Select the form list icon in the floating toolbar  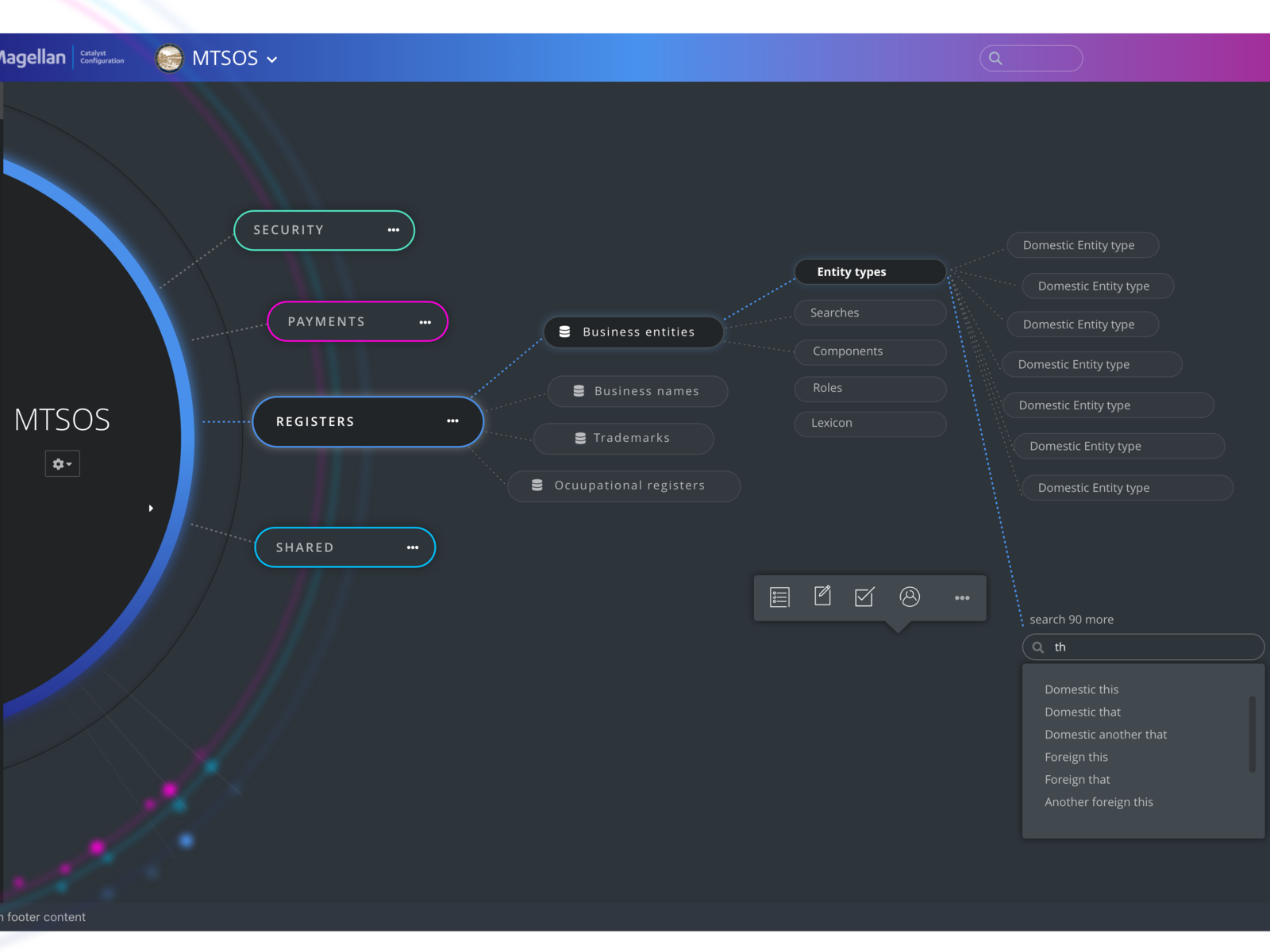click(x=779, y=597)
